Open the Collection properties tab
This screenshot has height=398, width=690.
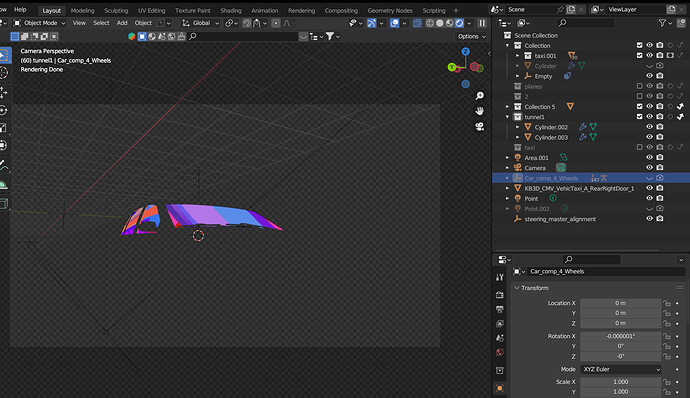click(499, 370)
